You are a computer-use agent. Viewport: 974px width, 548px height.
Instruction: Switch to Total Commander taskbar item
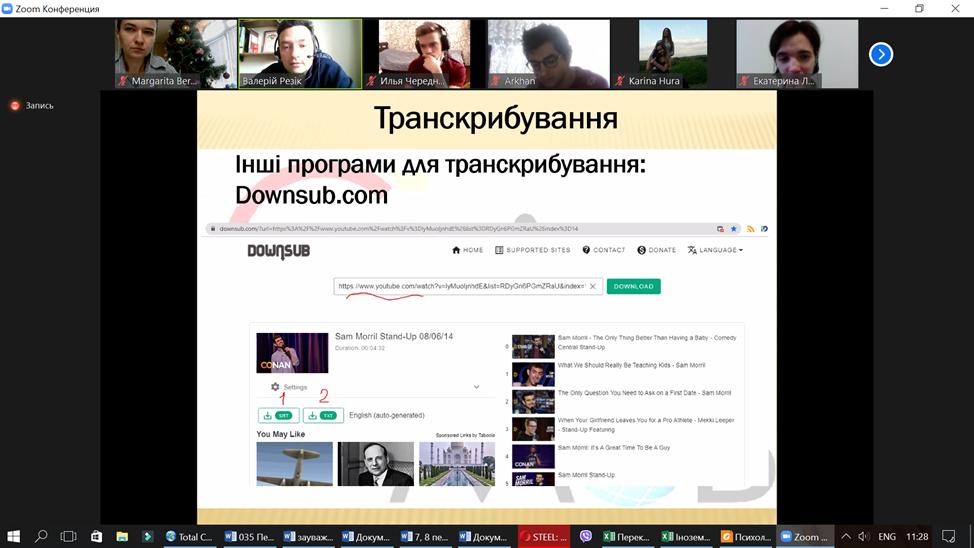(x=188, y=536)
